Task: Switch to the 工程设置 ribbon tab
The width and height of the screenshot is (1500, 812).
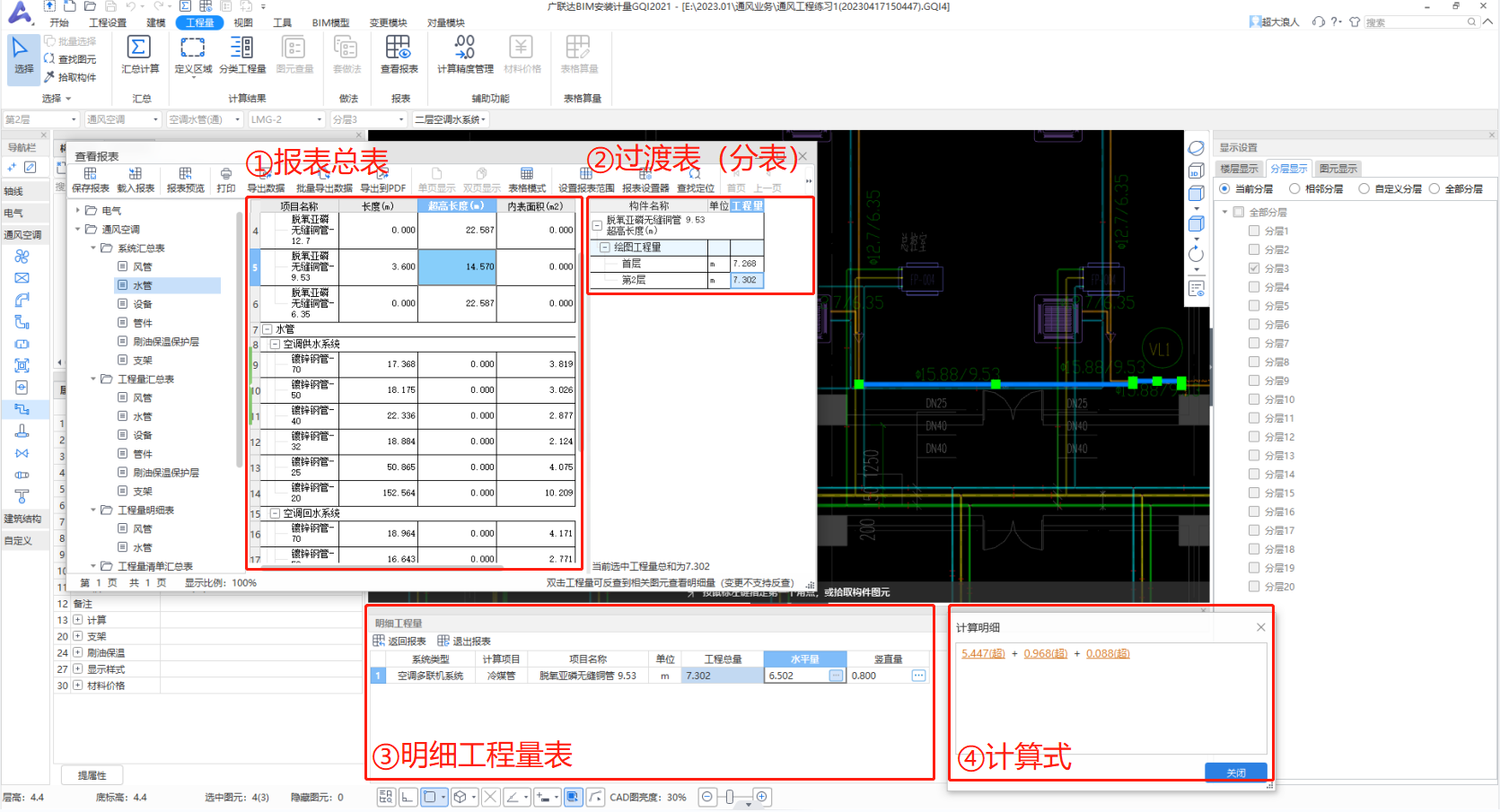Action: tap(108, 22)
